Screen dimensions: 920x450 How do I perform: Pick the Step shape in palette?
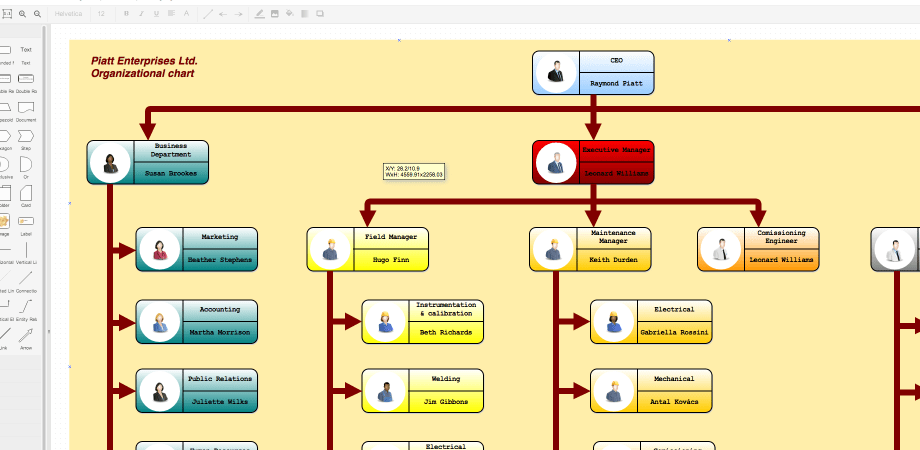pos(26,136)
